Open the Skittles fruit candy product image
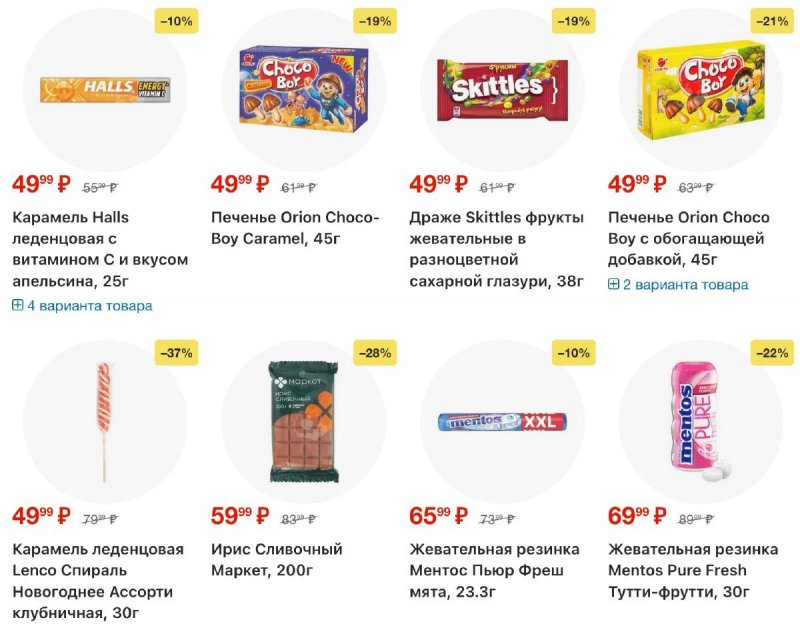800x640 pixels. point(502,89)
